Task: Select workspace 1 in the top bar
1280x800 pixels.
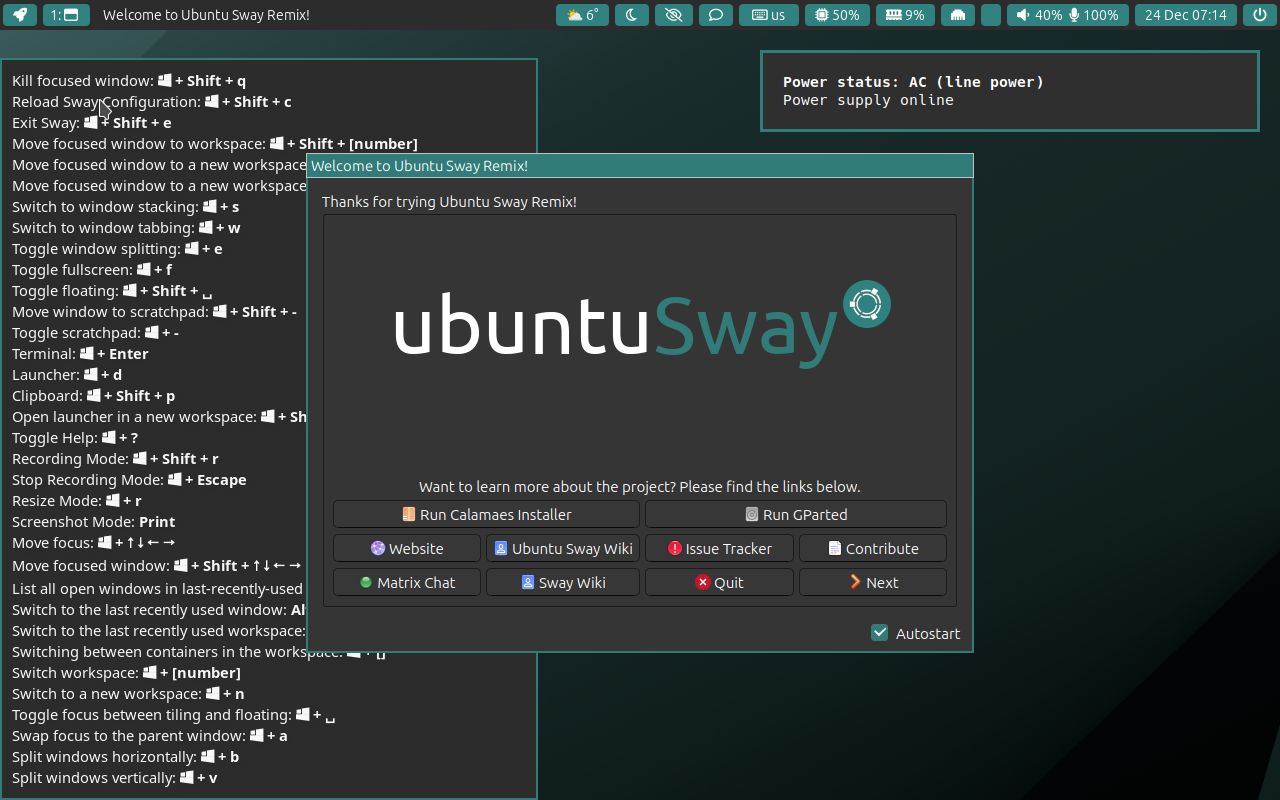Action: (x=67, y=15)
